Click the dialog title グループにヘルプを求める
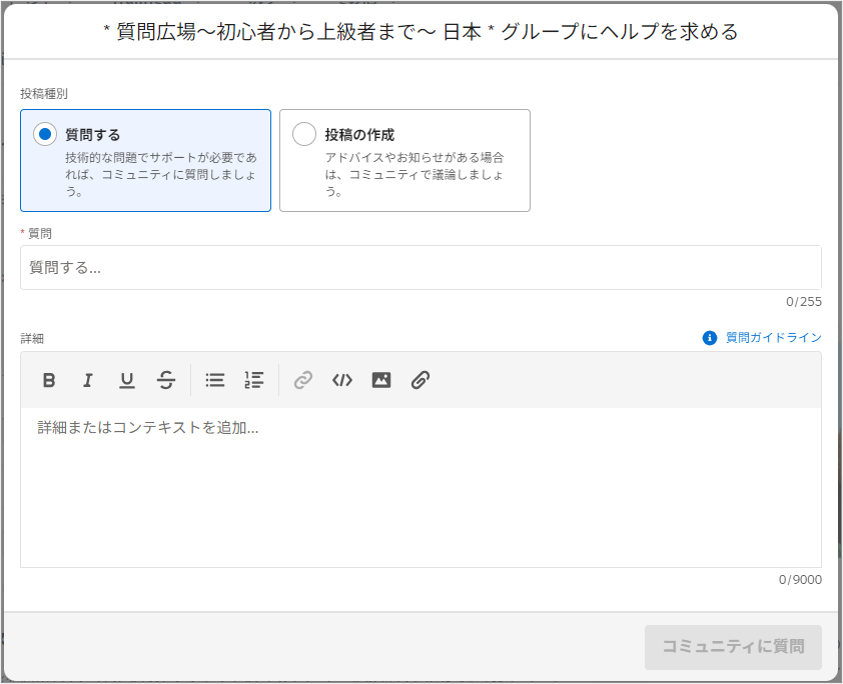This screenshot has height=684, width=843. [421, 32]
